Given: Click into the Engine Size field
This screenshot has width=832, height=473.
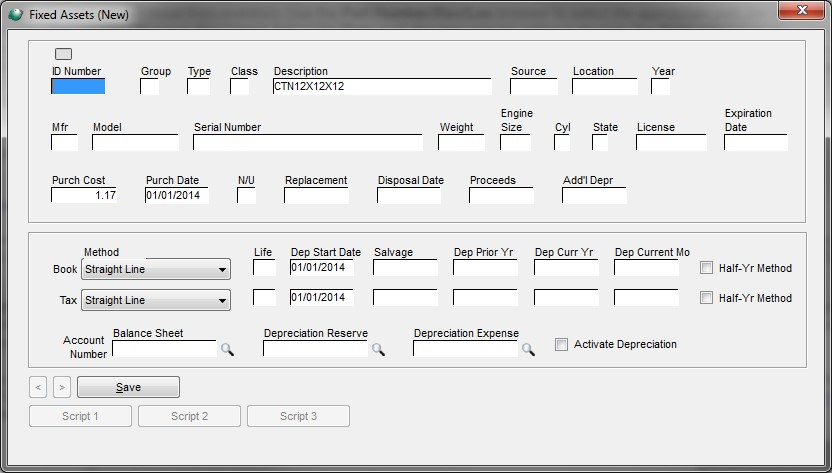Looking at the screenshot, I should 515,142.
